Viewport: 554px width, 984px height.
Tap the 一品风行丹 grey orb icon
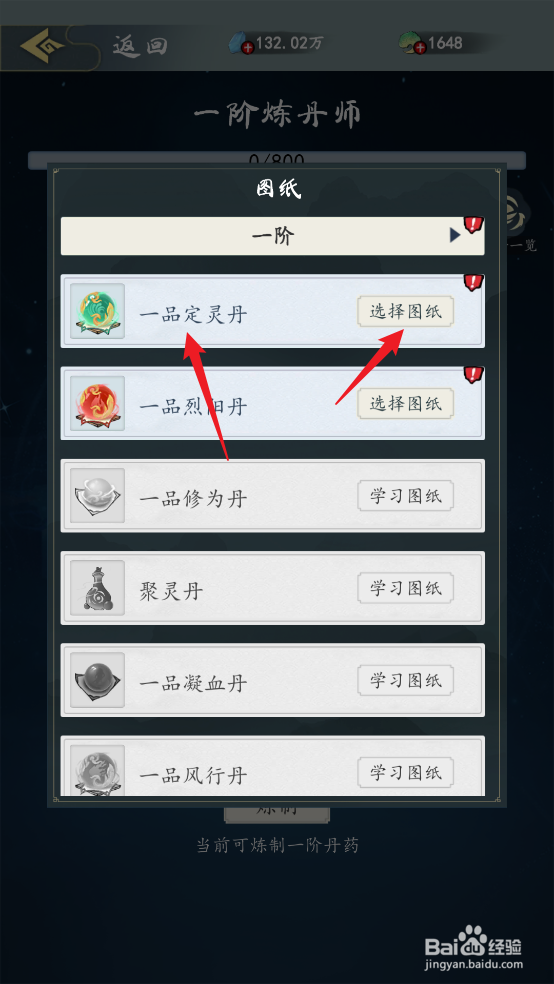(x=97, y=771)
